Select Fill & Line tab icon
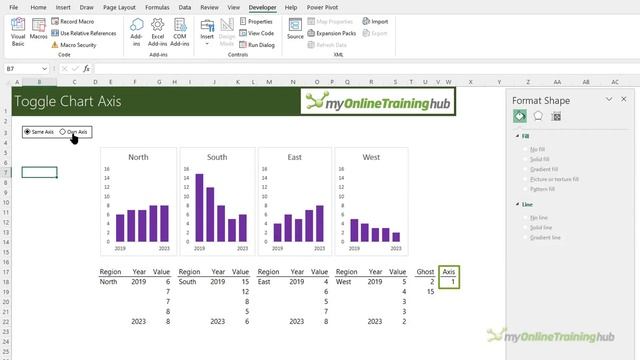The width and height of the screenshot is (640, 360). tap(520, 116)
